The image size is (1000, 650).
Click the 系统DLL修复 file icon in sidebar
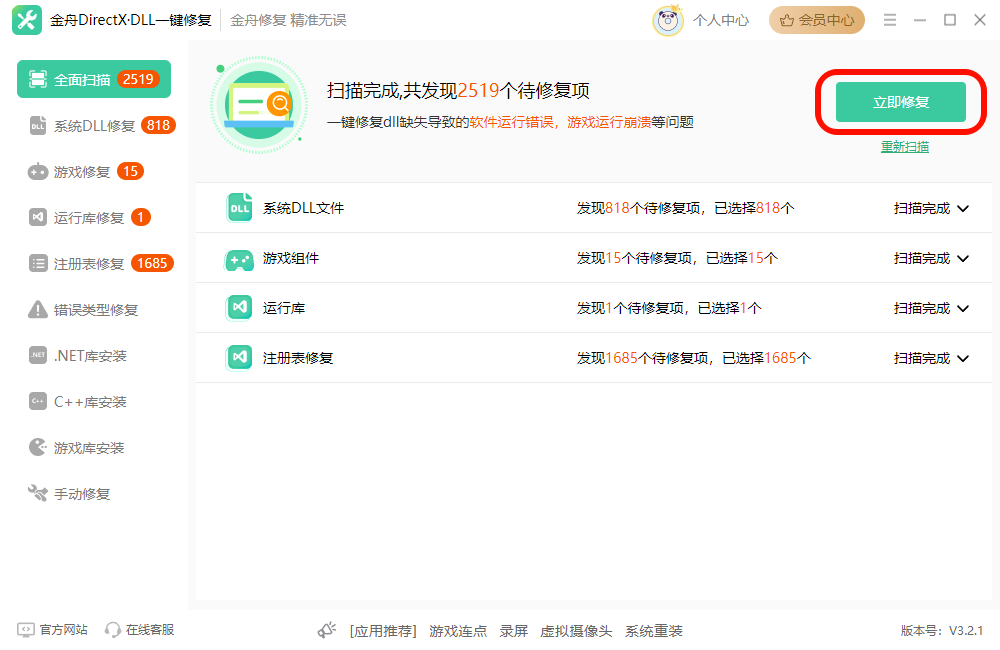pyautogui.click(x=38, y=126)
